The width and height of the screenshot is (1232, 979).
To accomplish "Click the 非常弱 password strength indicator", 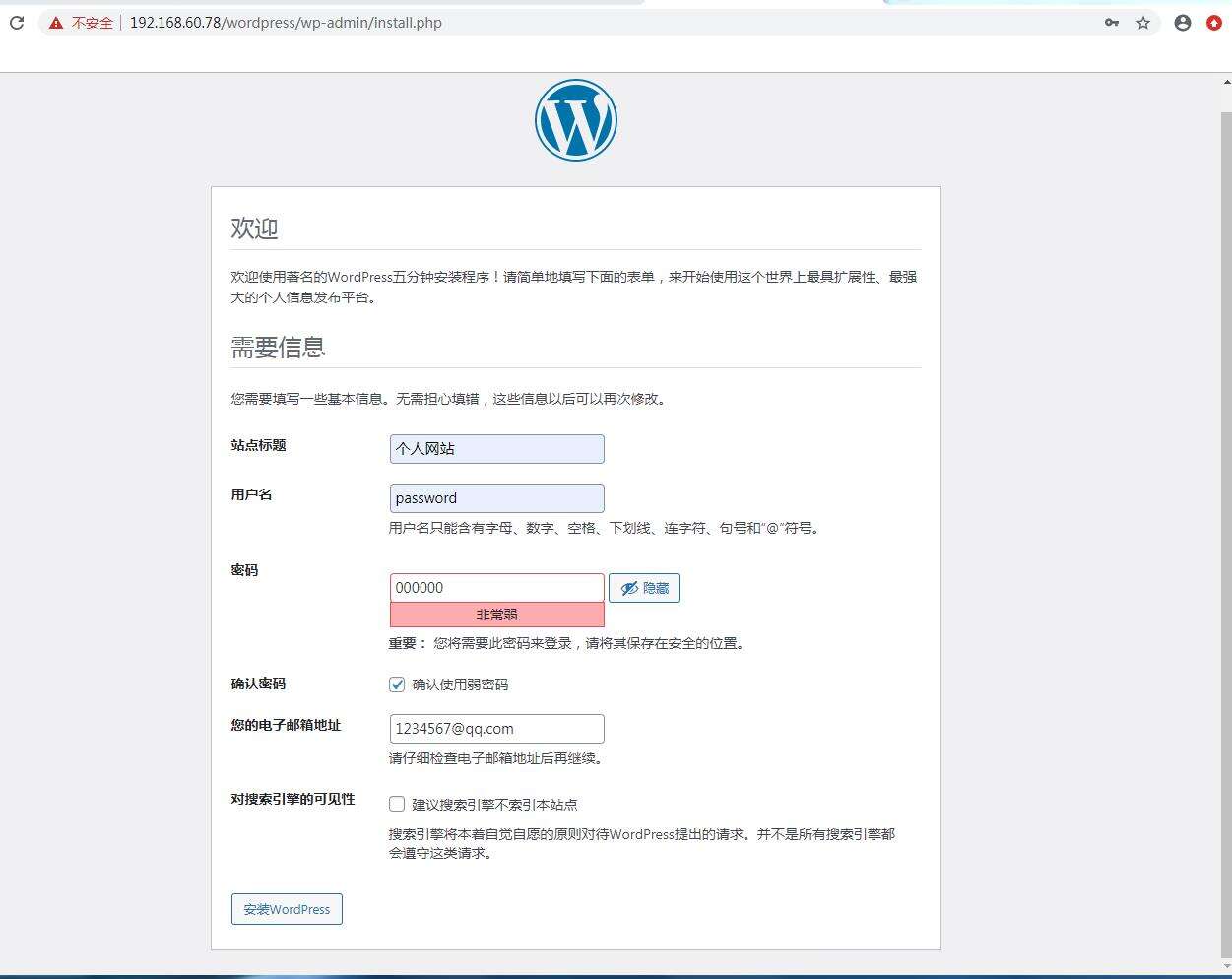I will click(497, 615).
